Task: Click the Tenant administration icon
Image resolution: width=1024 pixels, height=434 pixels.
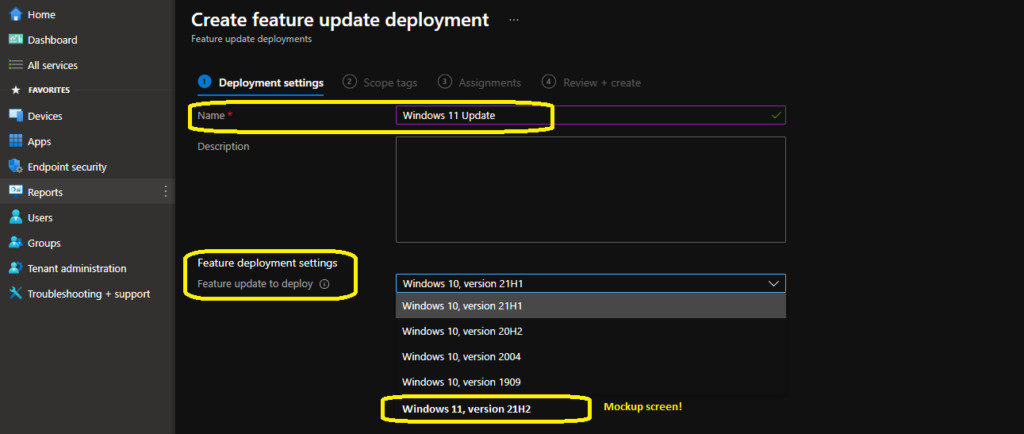Action: 16,268
